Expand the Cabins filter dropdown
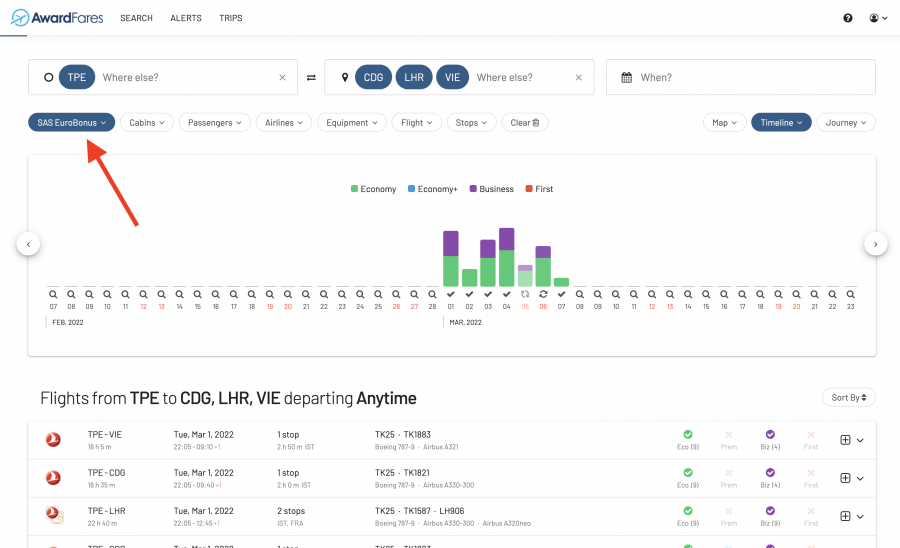The width and height of the screenshot is (900, 548). tap(147, 122)
